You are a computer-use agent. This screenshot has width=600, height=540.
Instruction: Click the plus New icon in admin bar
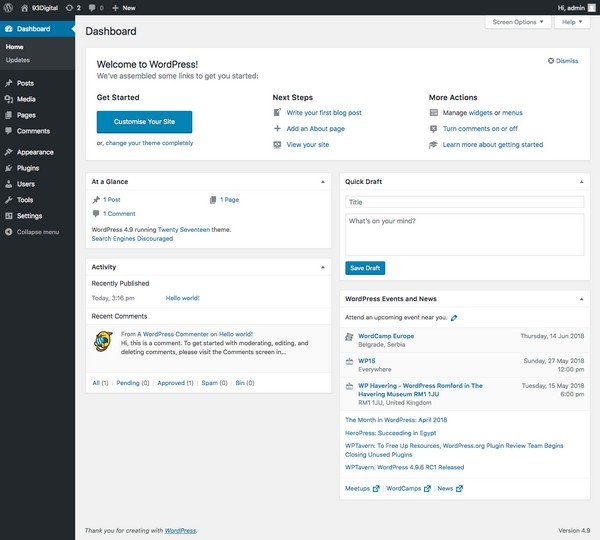115,8
